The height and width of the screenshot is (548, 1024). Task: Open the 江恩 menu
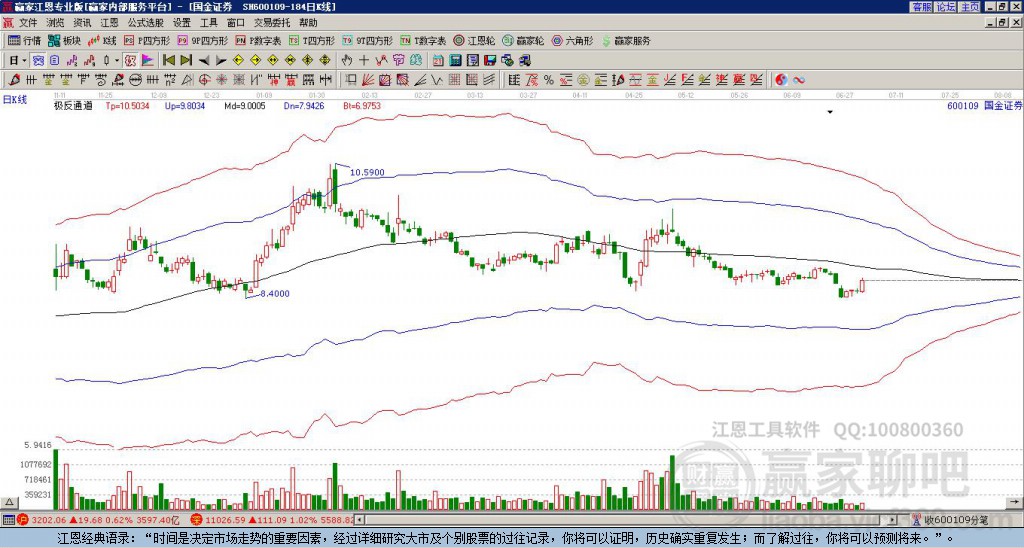pyautogui.click(x=109, y=23)
